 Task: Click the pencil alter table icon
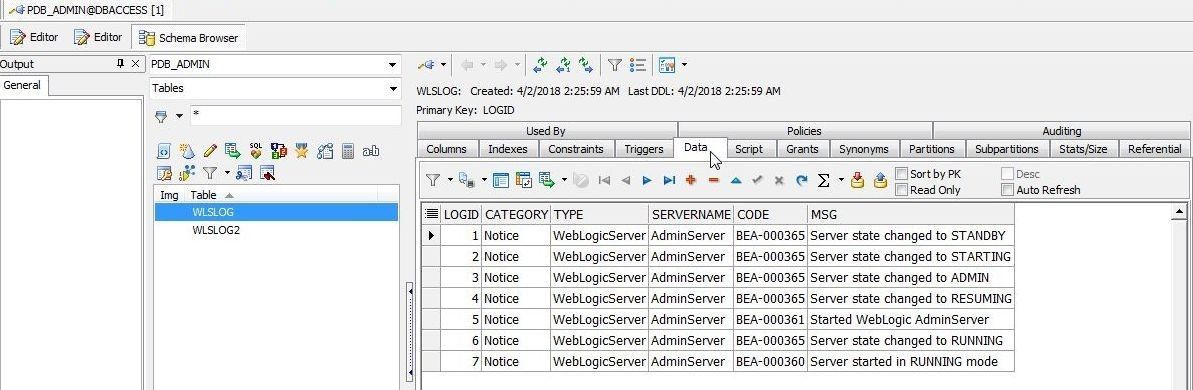coord(210,151)
